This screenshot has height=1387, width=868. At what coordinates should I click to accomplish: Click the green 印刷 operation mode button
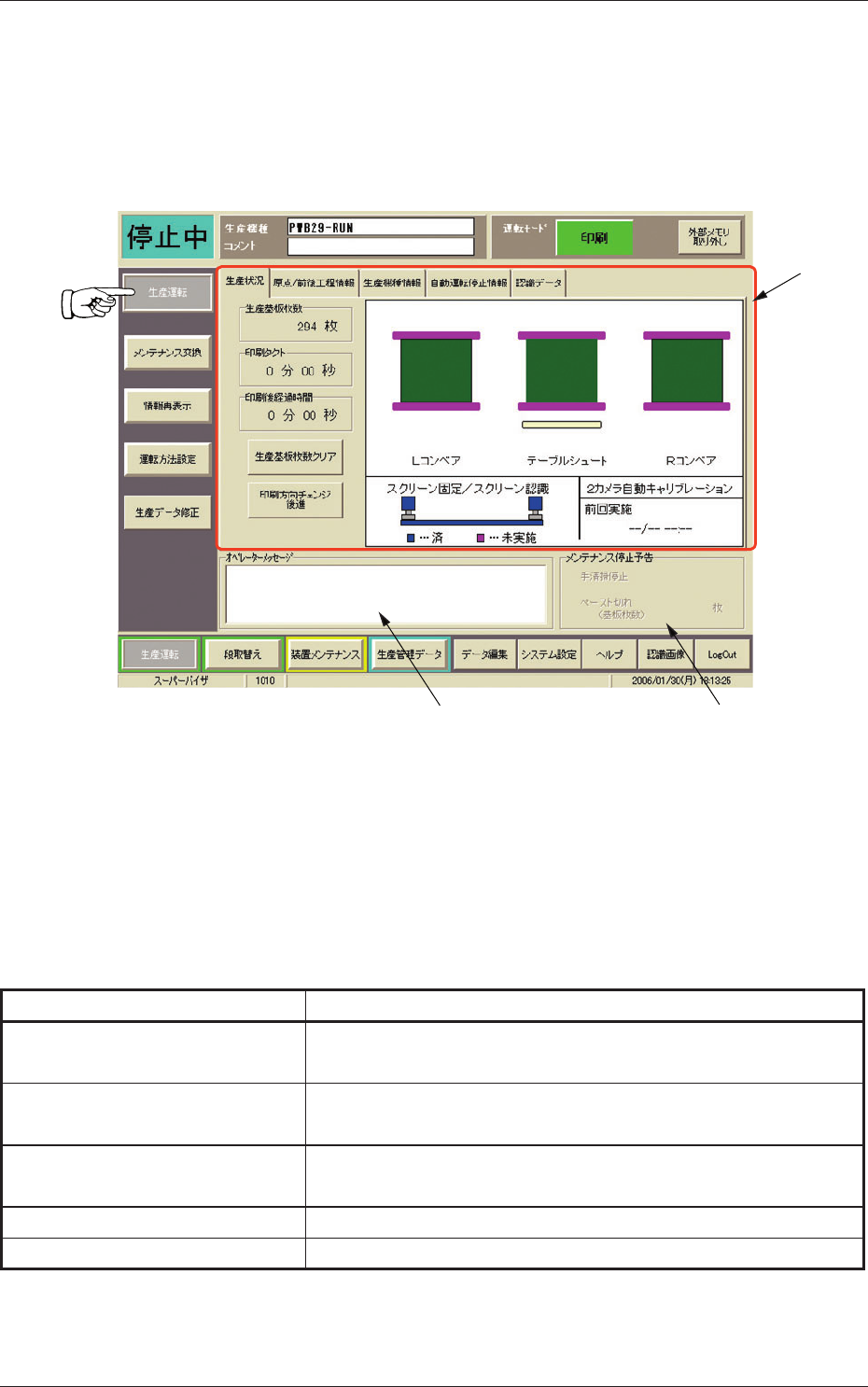point(595,237)
